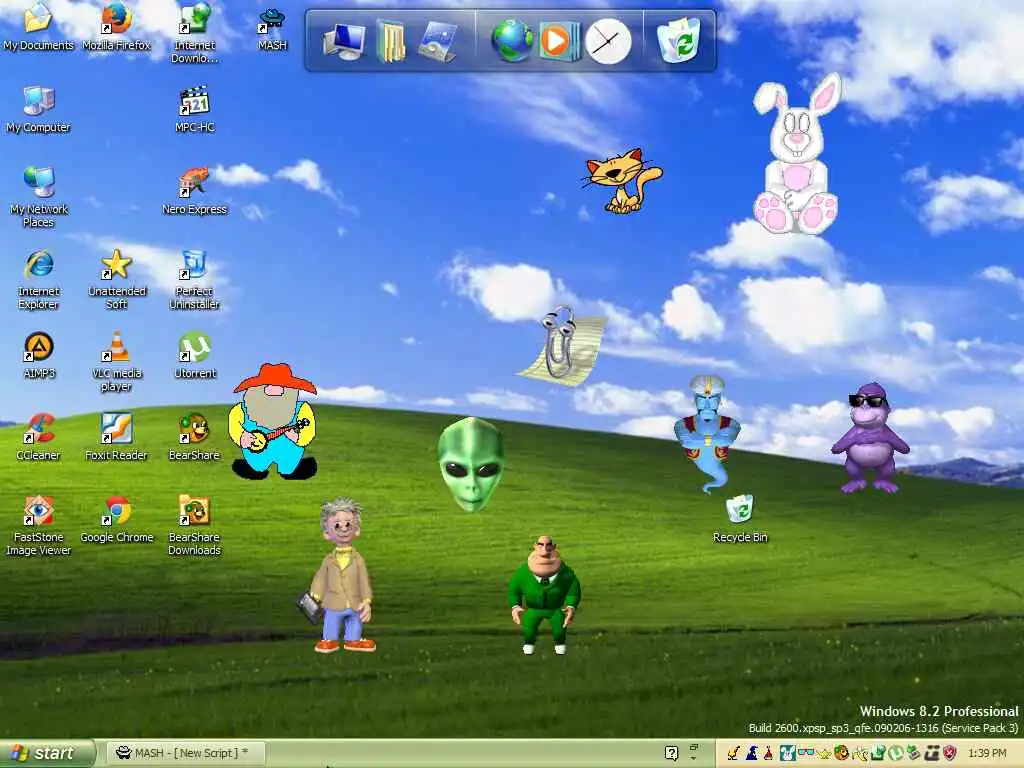
Task: Open the folders icon in the top dock
Action: [391, 40]
